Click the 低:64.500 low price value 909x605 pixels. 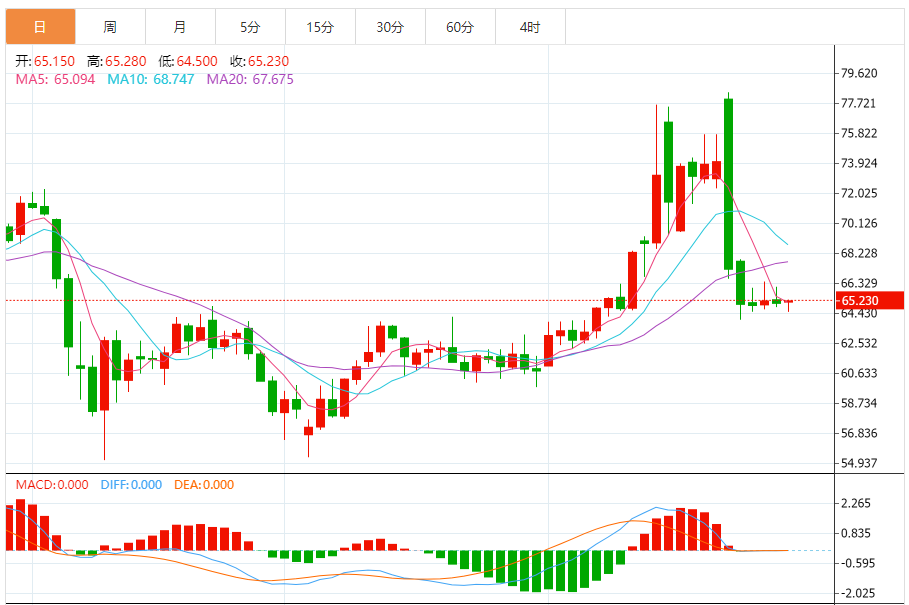click(188, 61)
